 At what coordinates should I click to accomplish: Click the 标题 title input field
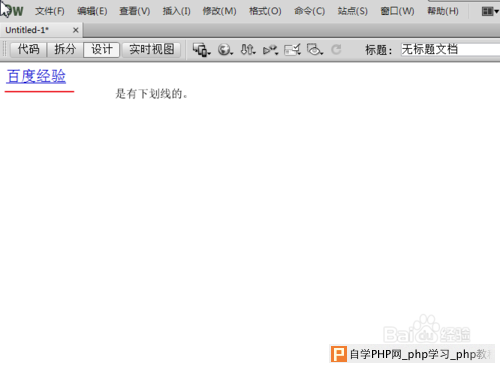pyautogui.click(x=450, y=50)
